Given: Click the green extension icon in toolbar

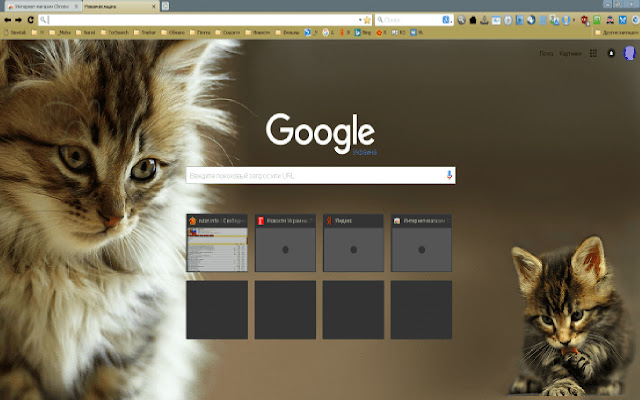Looking at the screenshot, I should [x=597, y=20].
